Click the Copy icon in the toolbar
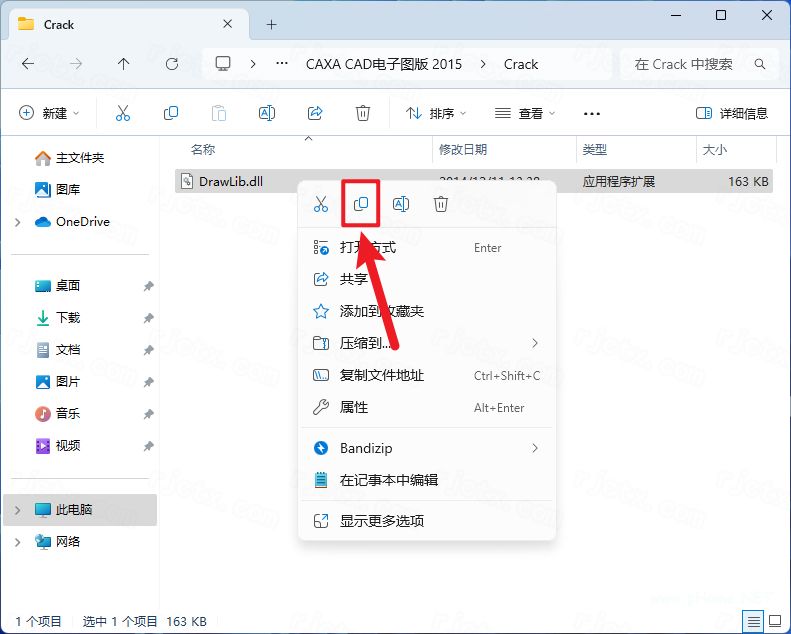Image resolution: width=791 pixels, height=634 pixels. click(x=171, y=113)
